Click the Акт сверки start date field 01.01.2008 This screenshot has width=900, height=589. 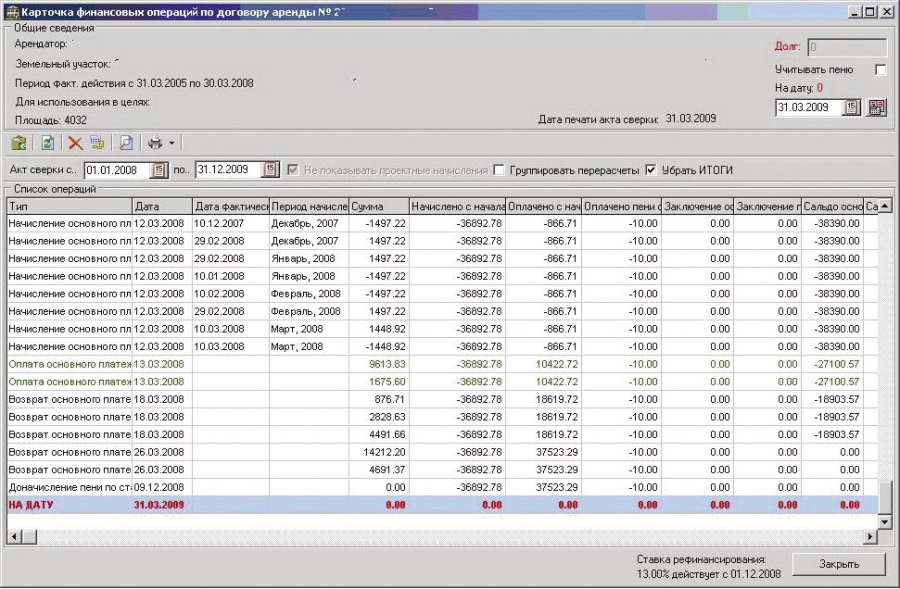[x=118, y=170]
